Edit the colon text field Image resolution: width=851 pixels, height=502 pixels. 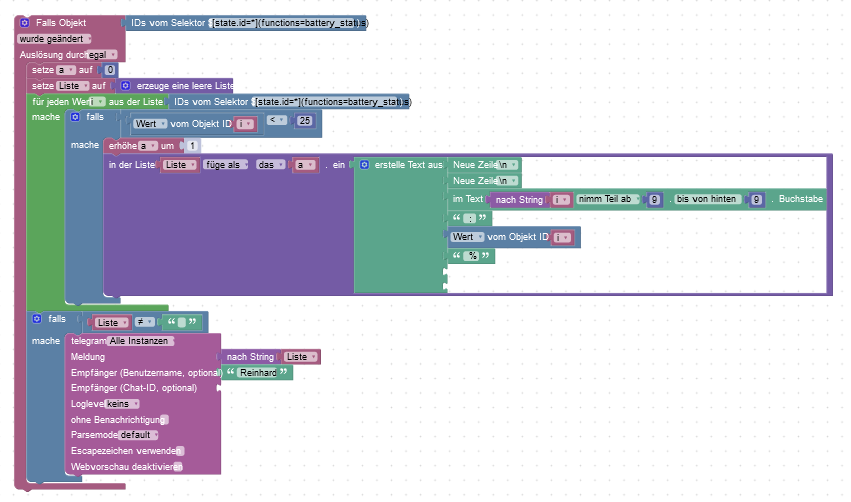470,218
